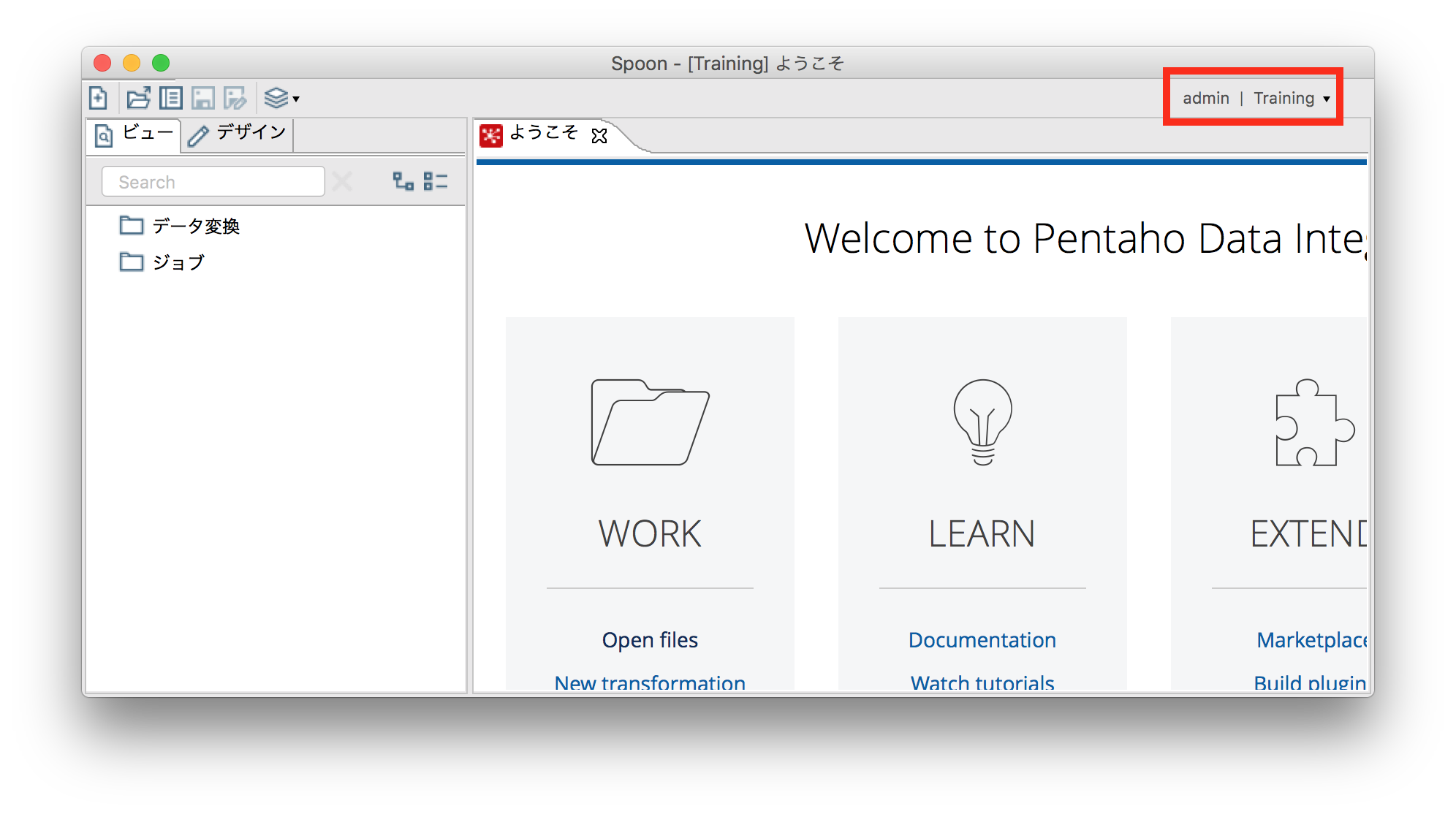This screenshot has height=814, width=1456.
Task: Click the Save toolbar icon
Action: [203, 98]
